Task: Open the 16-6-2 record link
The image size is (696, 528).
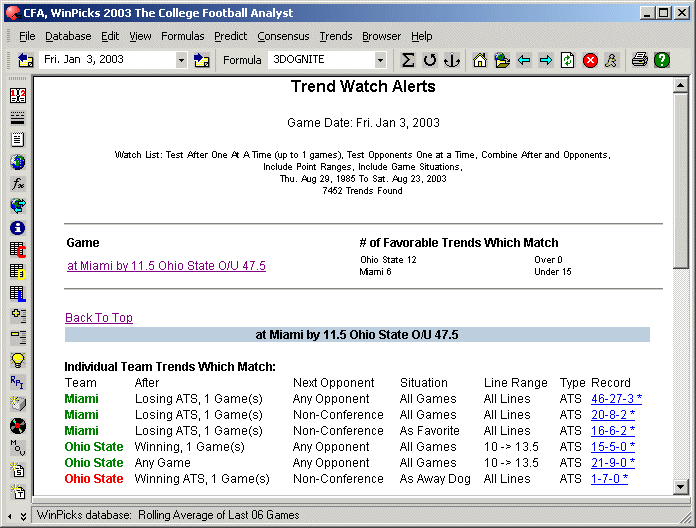Action: (613, 430)
